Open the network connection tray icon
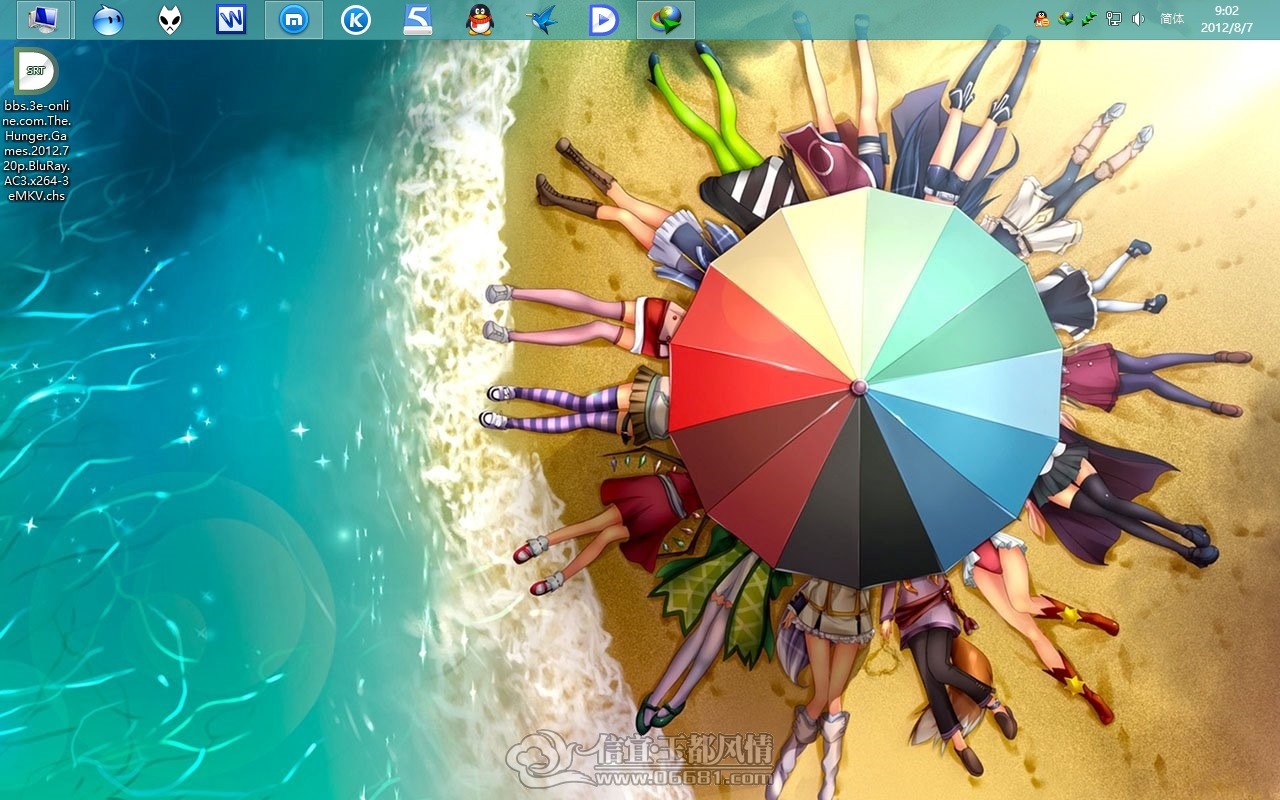This screenshot has width=1280, height=800. 1114,18
